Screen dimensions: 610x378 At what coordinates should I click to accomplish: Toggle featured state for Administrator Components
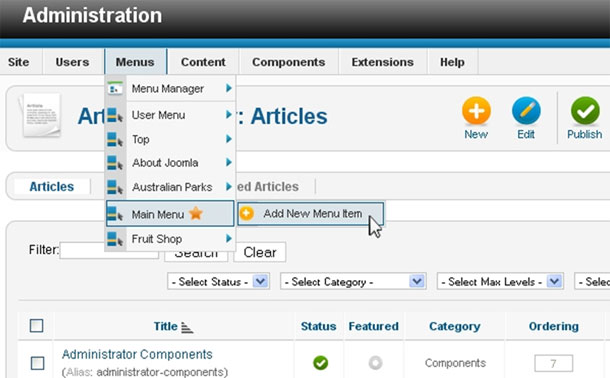[x=375, y=363]
